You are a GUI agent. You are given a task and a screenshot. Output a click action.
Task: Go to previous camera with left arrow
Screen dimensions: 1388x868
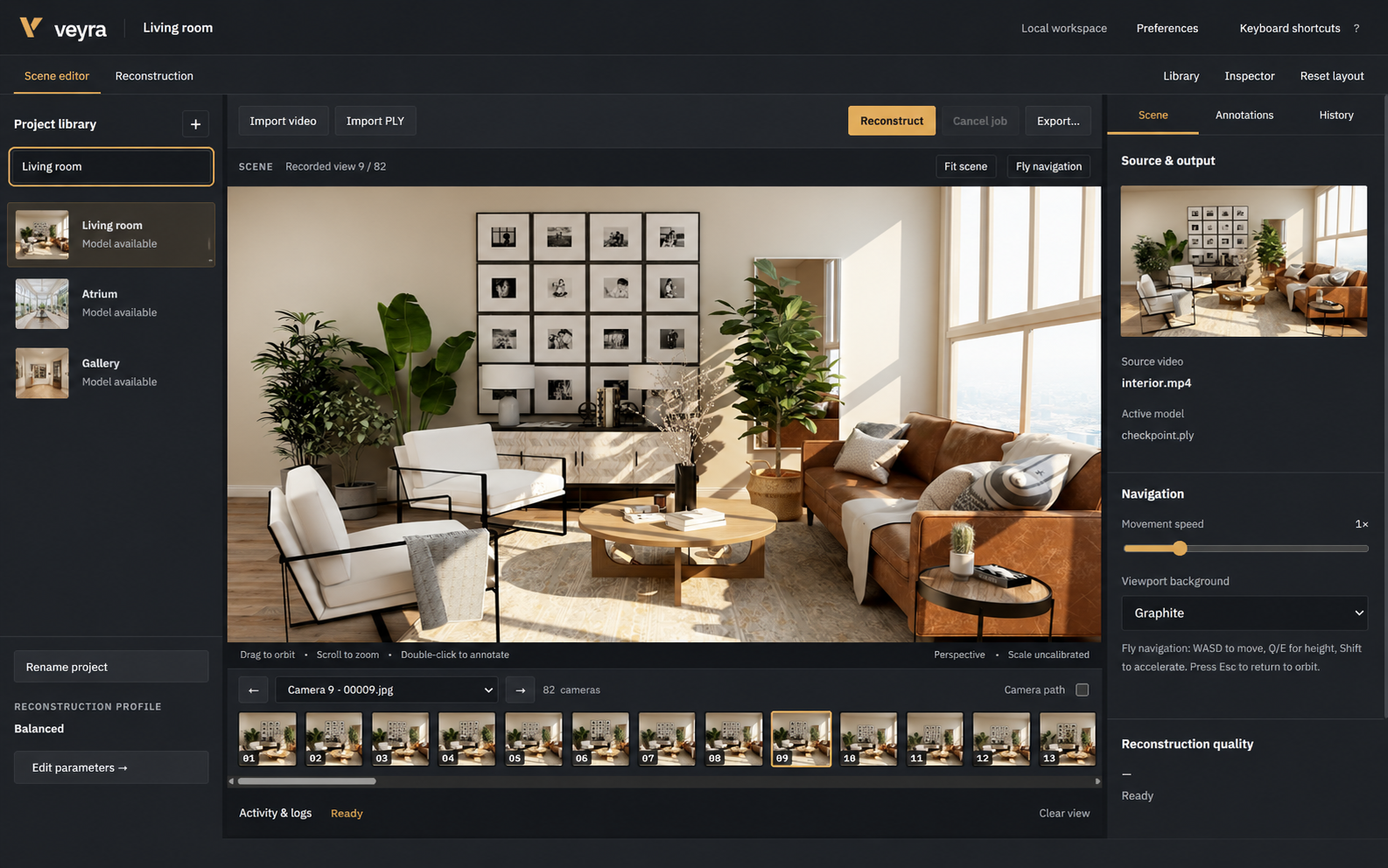point(254,690)
